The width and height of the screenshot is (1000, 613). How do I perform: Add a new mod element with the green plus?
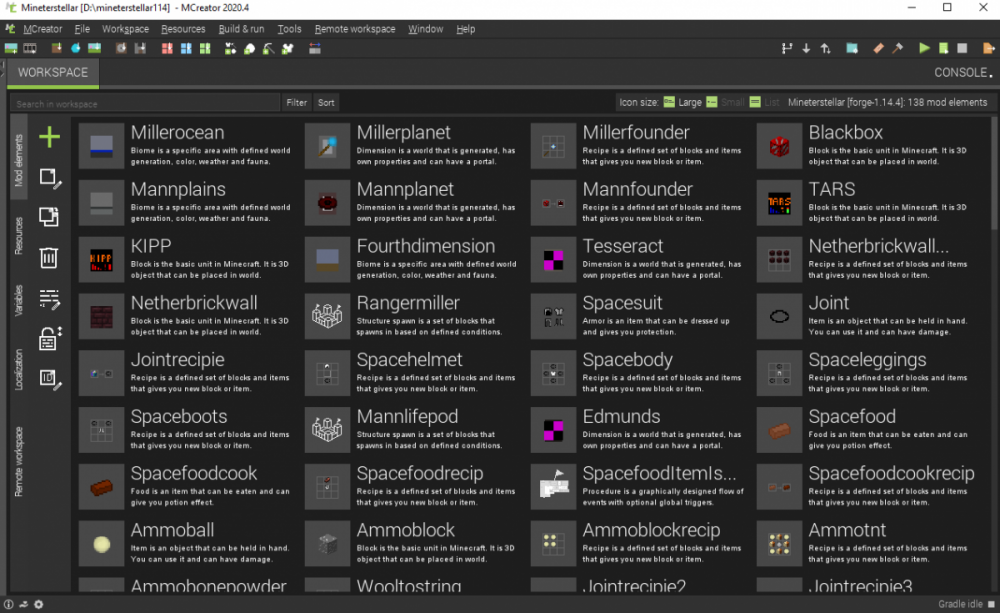49,137
